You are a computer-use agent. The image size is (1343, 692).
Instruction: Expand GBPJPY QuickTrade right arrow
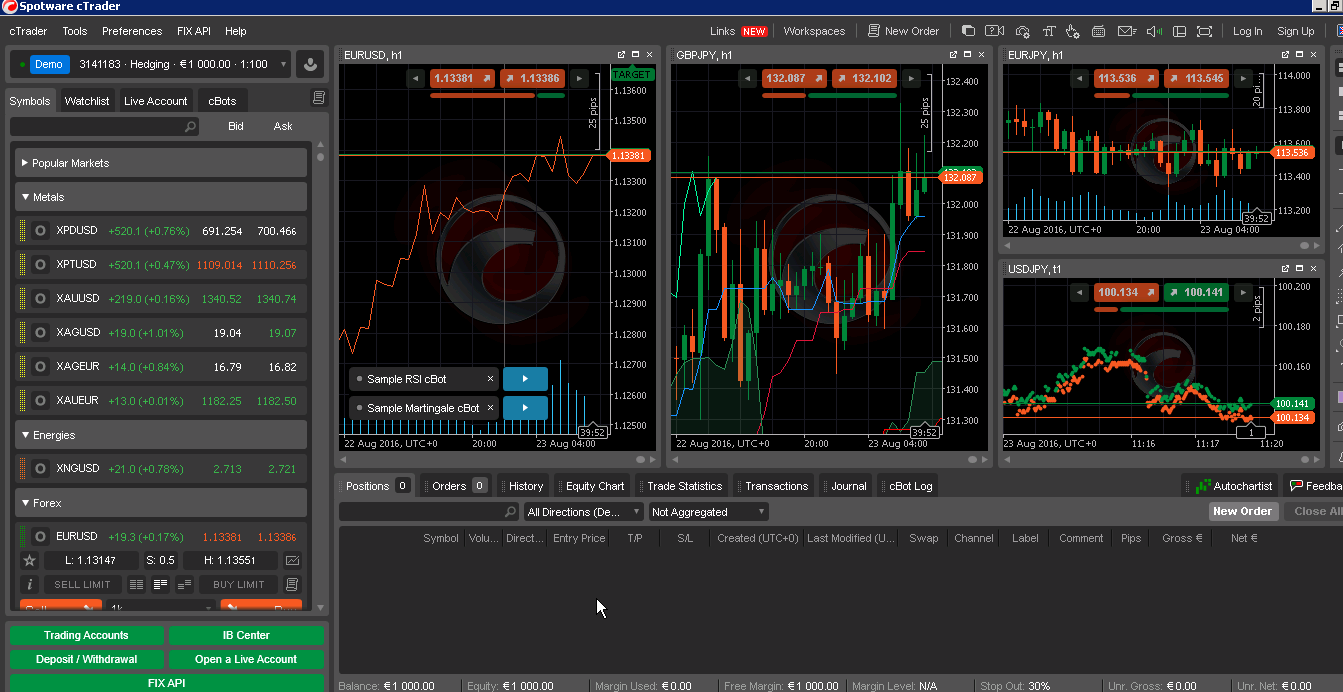(x=911, y=78)
